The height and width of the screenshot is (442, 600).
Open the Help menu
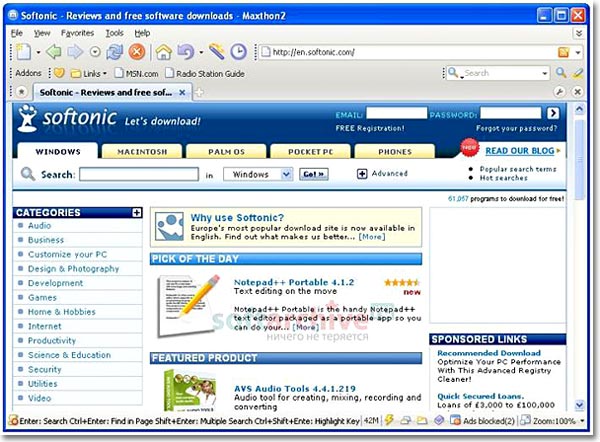(x=142, y=33)
